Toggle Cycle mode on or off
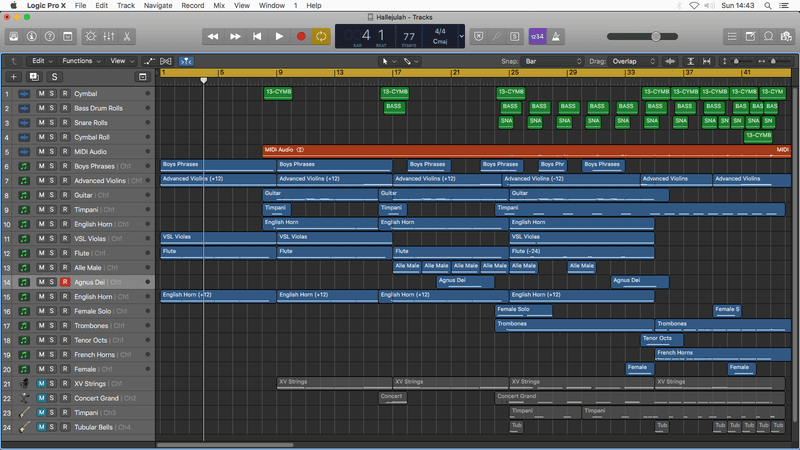The width and height of the screenshot is (800, 450). click(x=322, y=36)
